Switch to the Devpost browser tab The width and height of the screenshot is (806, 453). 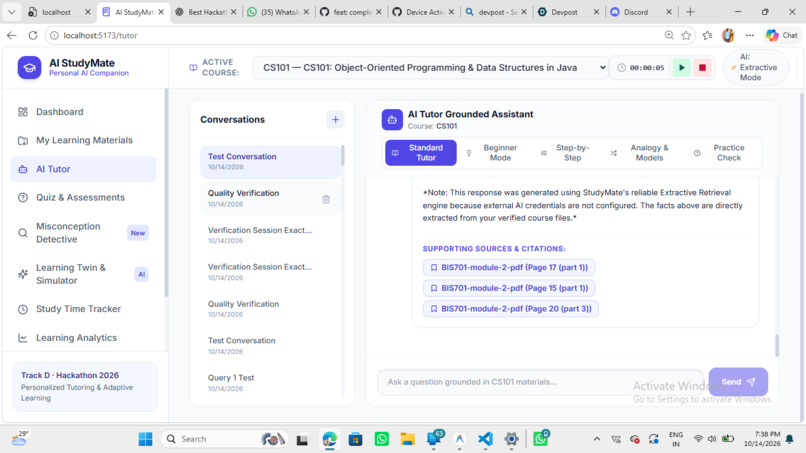569,12
